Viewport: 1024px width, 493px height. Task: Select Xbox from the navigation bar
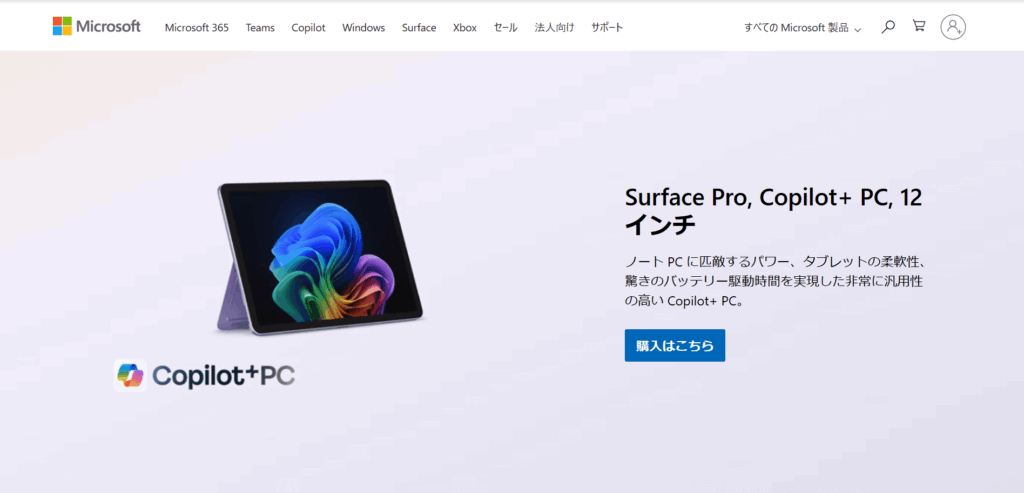coord(464,27)
